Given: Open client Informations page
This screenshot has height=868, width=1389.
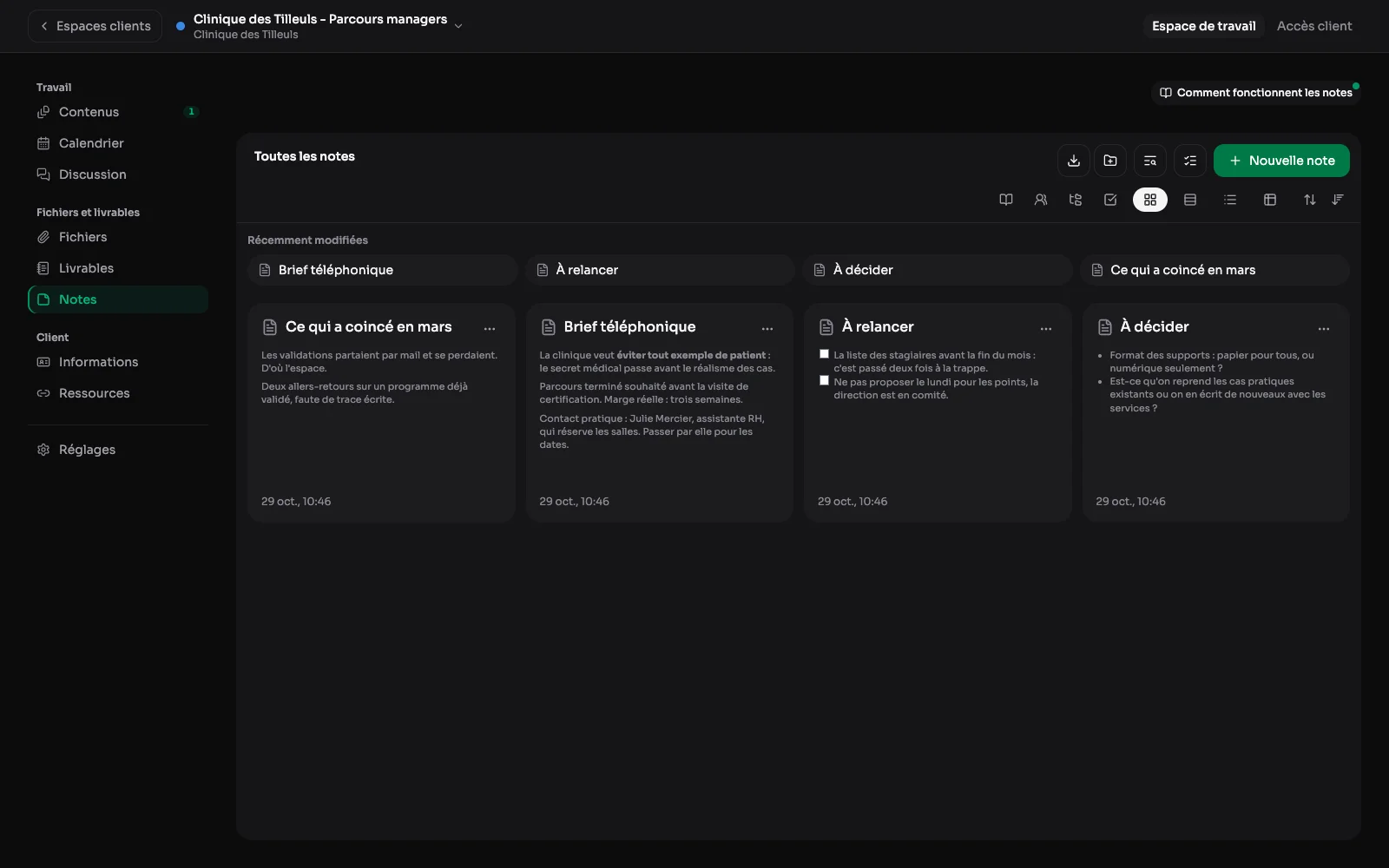Looking at the screenshot, I should [x=118, y=362].
